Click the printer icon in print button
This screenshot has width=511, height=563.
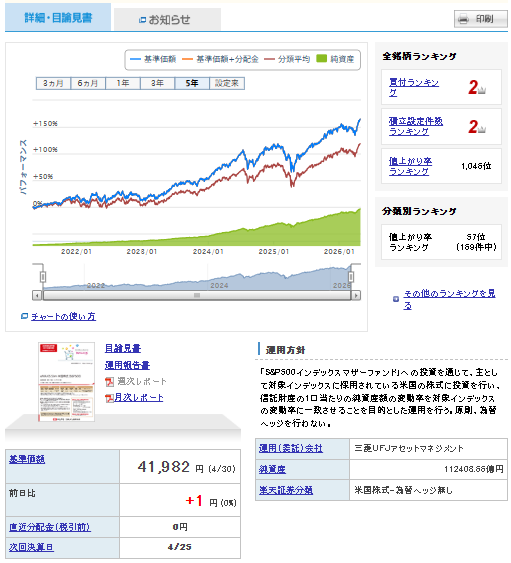pos(463,19)
